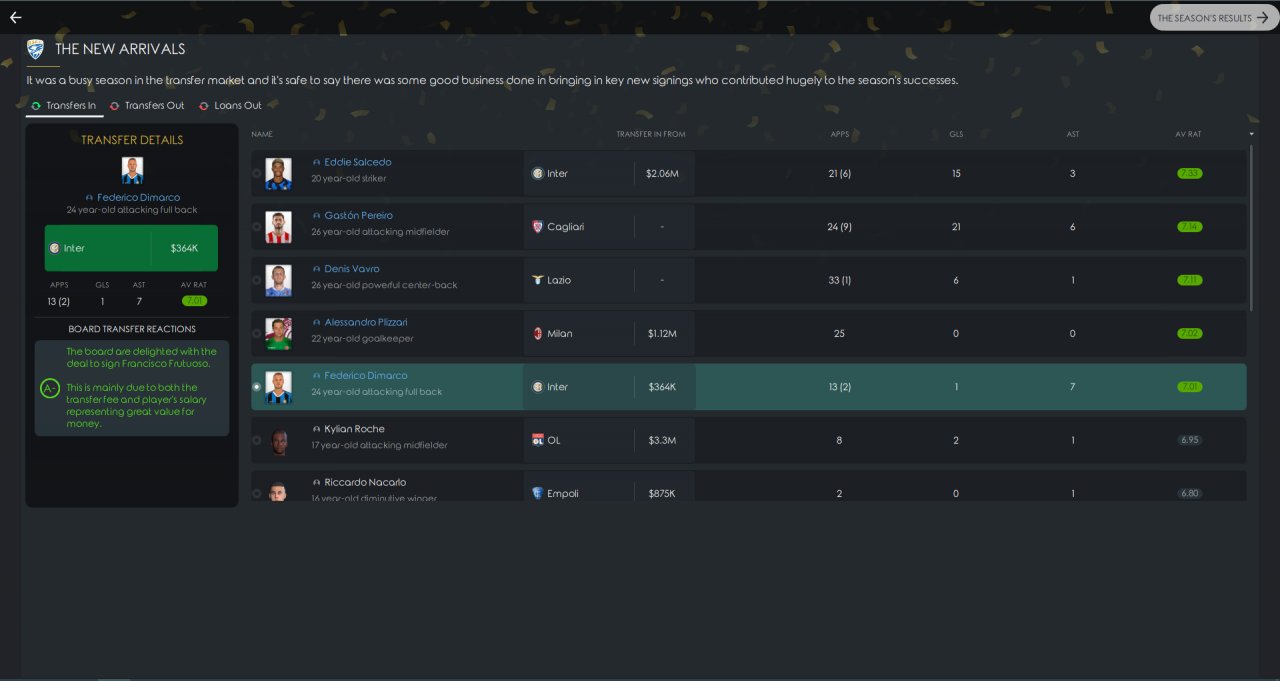Open Federico Dimarco link in the table
The width and height of the screenshot is (1280, 681).
coord(365,376)
